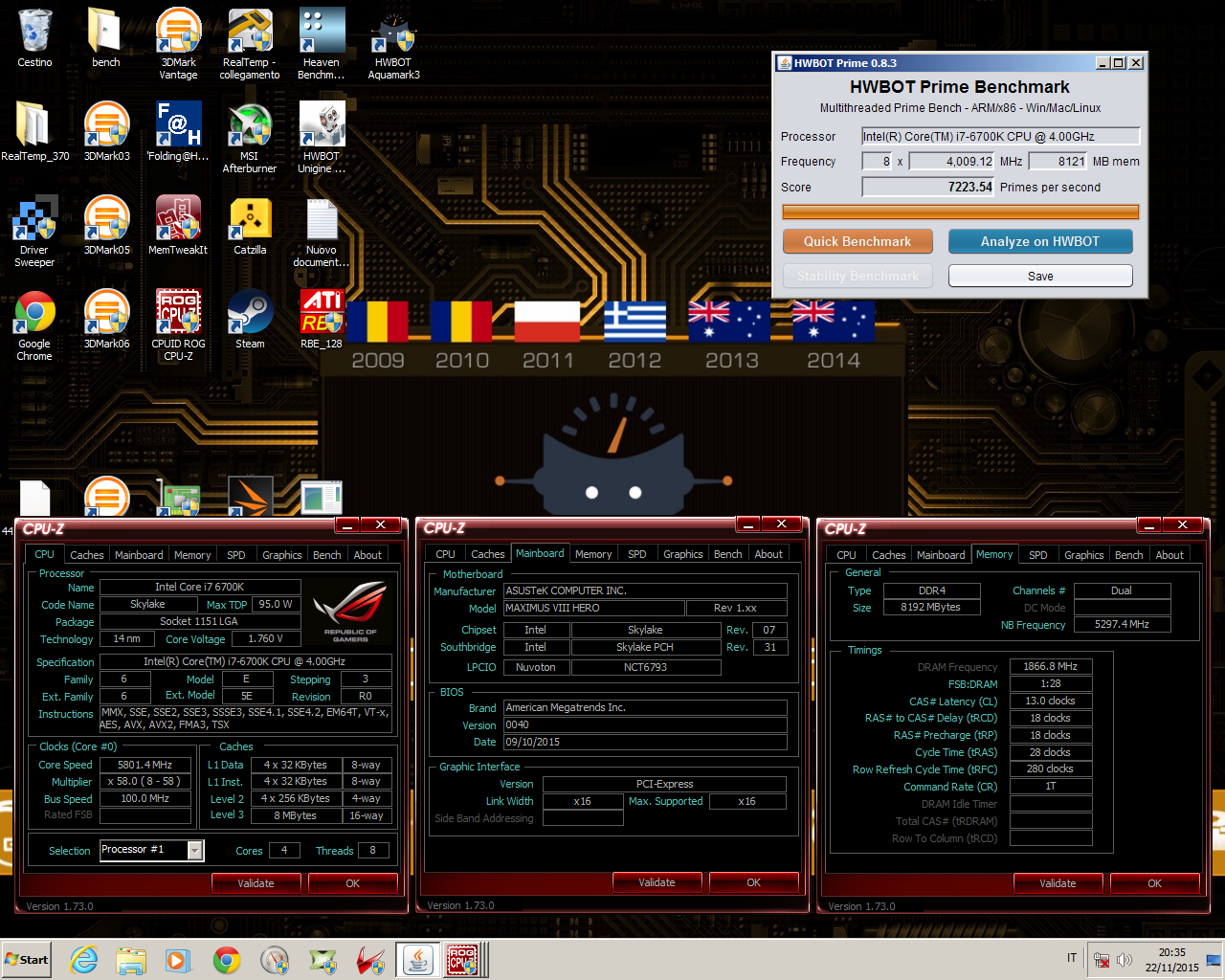Click DRAM Frequency 1866.8 MHz value
The width and height of the screenshot is (1225, 980).
click(x=1050, y=666)
